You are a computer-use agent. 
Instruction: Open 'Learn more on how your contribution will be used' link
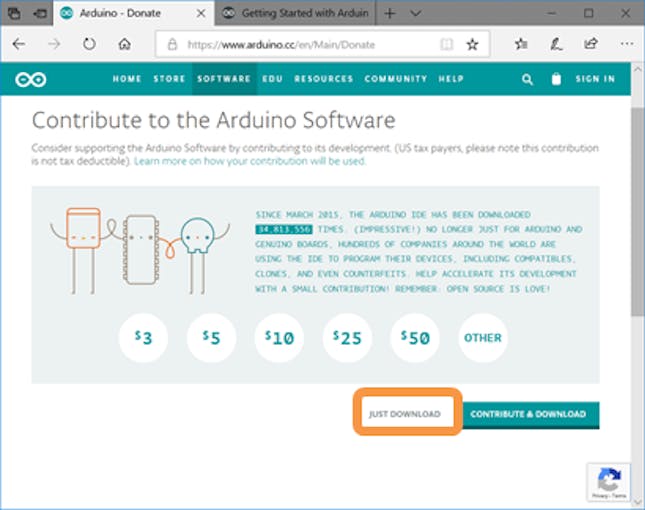250,161
